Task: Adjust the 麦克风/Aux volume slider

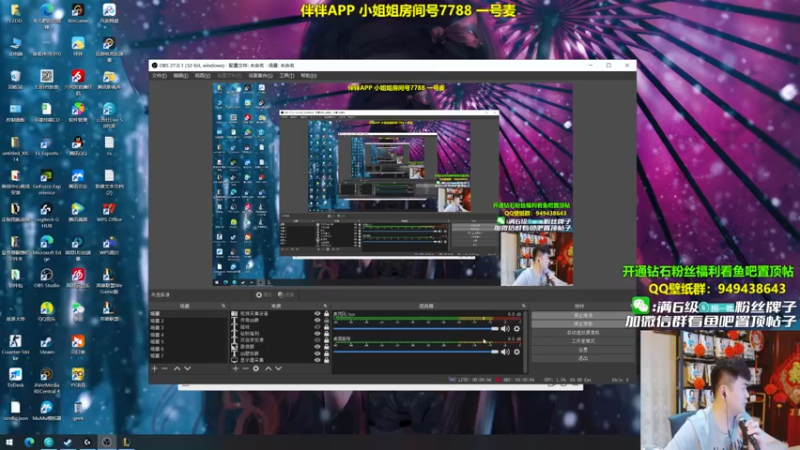Action: click(416, 329)
